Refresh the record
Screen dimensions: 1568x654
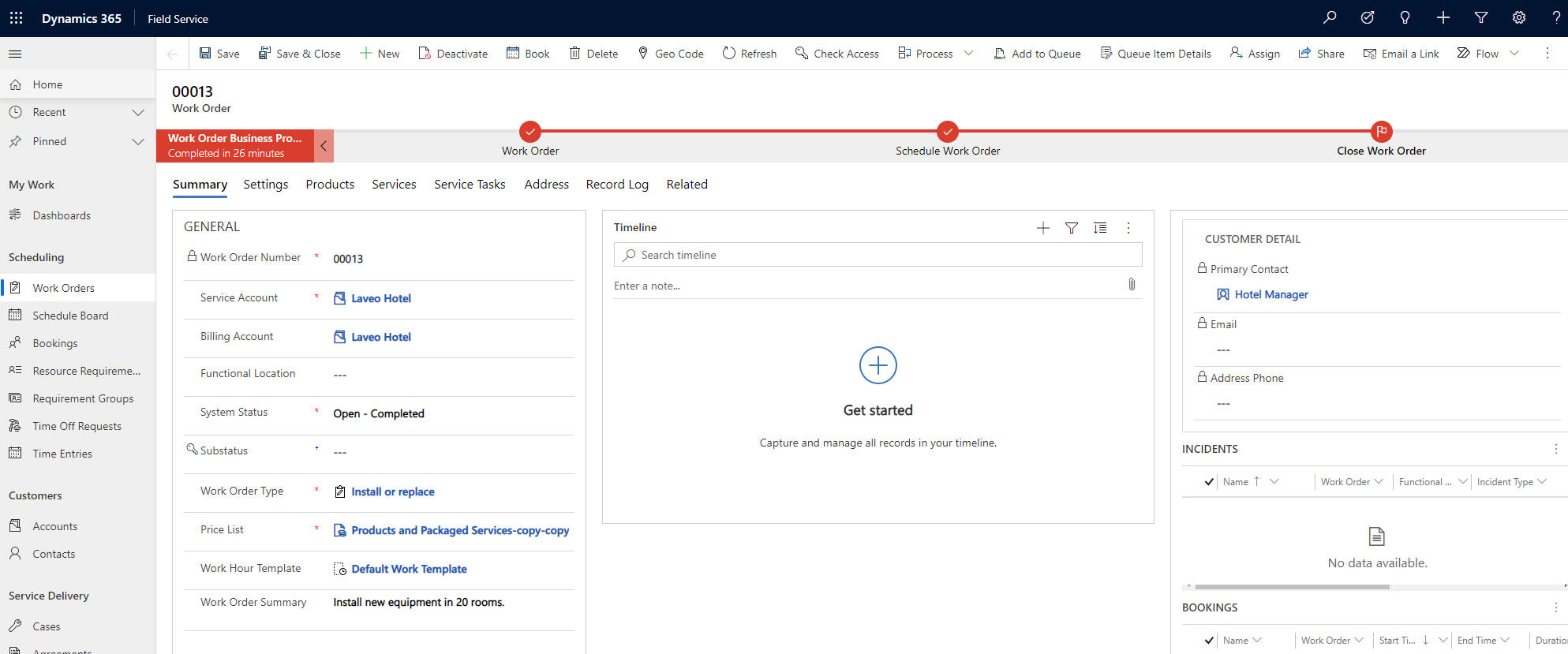750,54
